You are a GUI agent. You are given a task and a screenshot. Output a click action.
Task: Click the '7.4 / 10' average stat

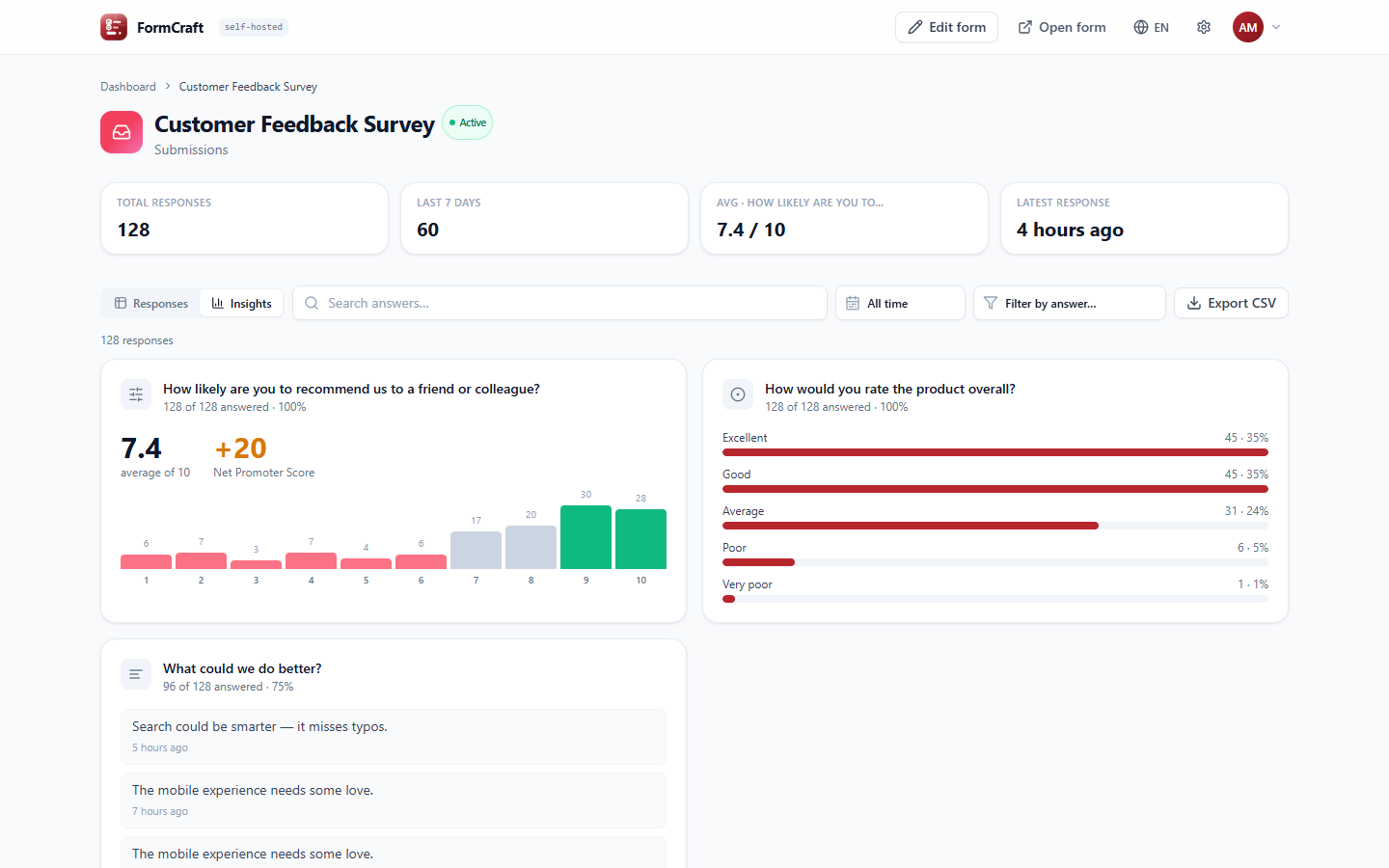(751, 230)
